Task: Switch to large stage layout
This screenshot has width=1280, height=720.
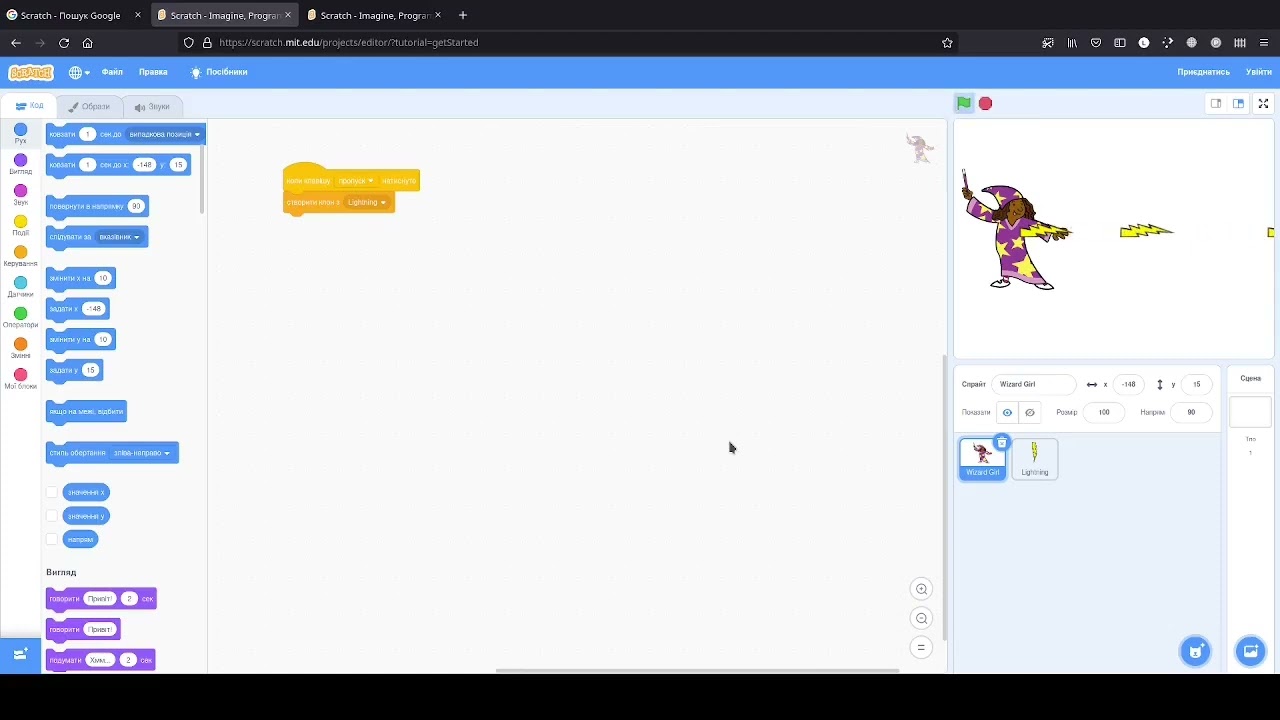Action: click(x=1238, y=103)
